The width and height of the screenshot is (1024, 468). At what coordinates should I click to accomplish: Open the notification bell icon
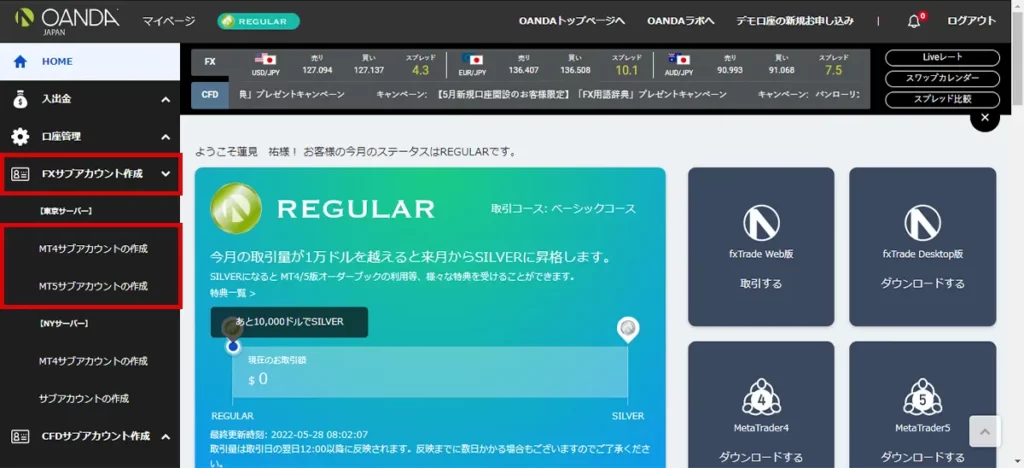click(913, 21)
